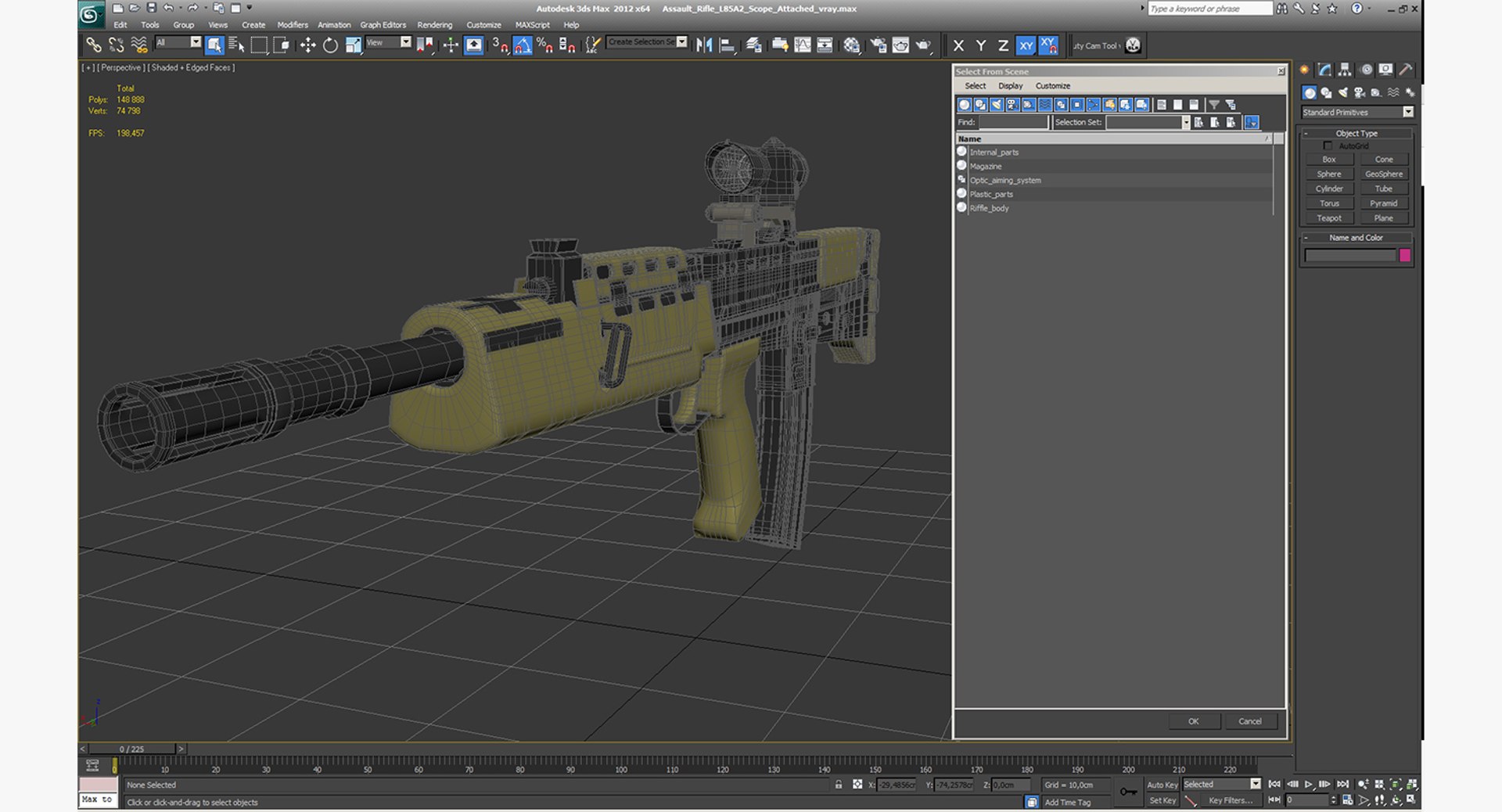Image resolution: width=1502 pixels, height=812 pixels.
Task: Toggle Angle Snap in main toolbar
Action: [x=523, y=45]
